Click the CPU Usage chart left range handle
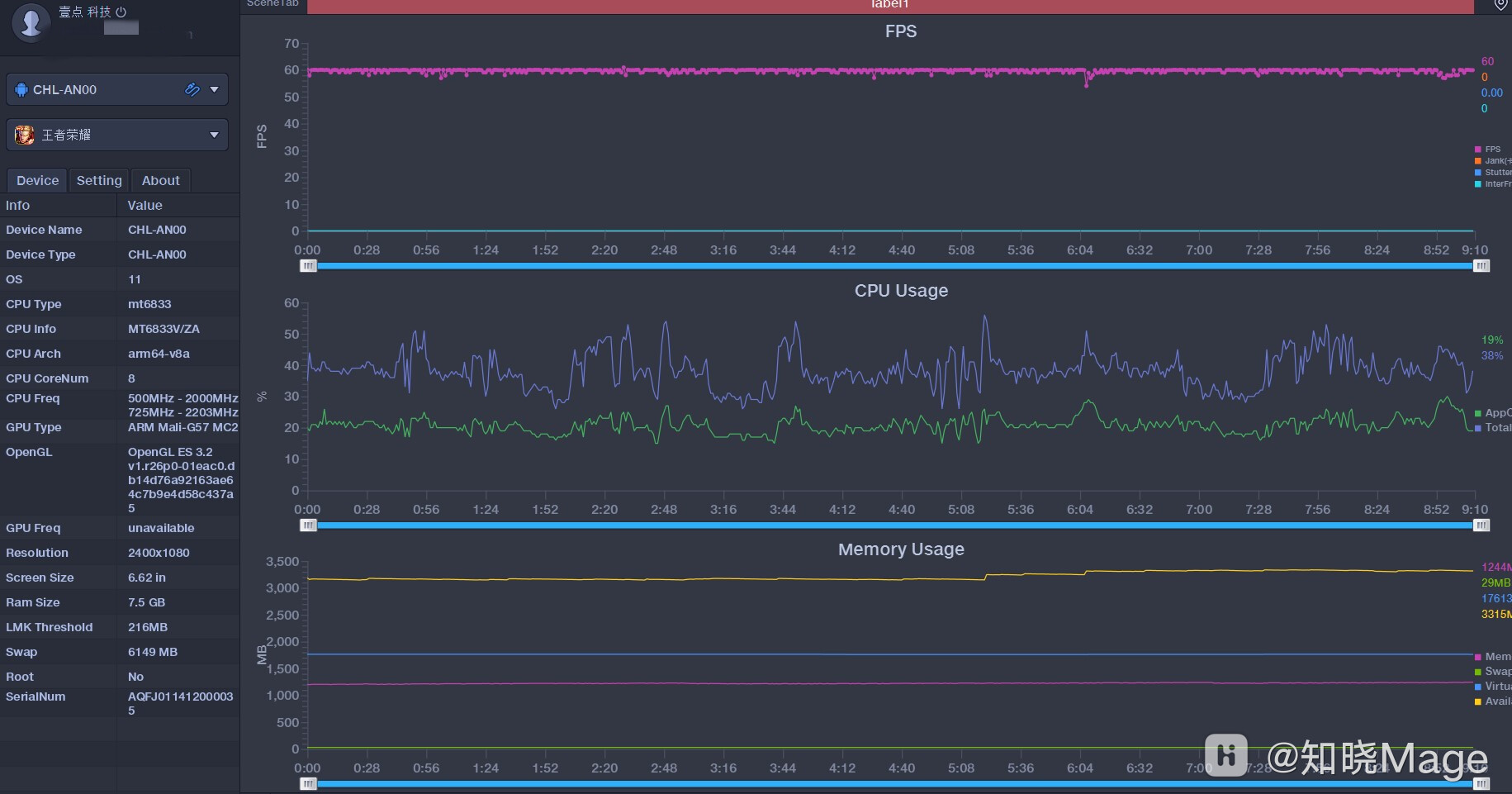This screenshot has height=794, width=1512. click(308, 525)
